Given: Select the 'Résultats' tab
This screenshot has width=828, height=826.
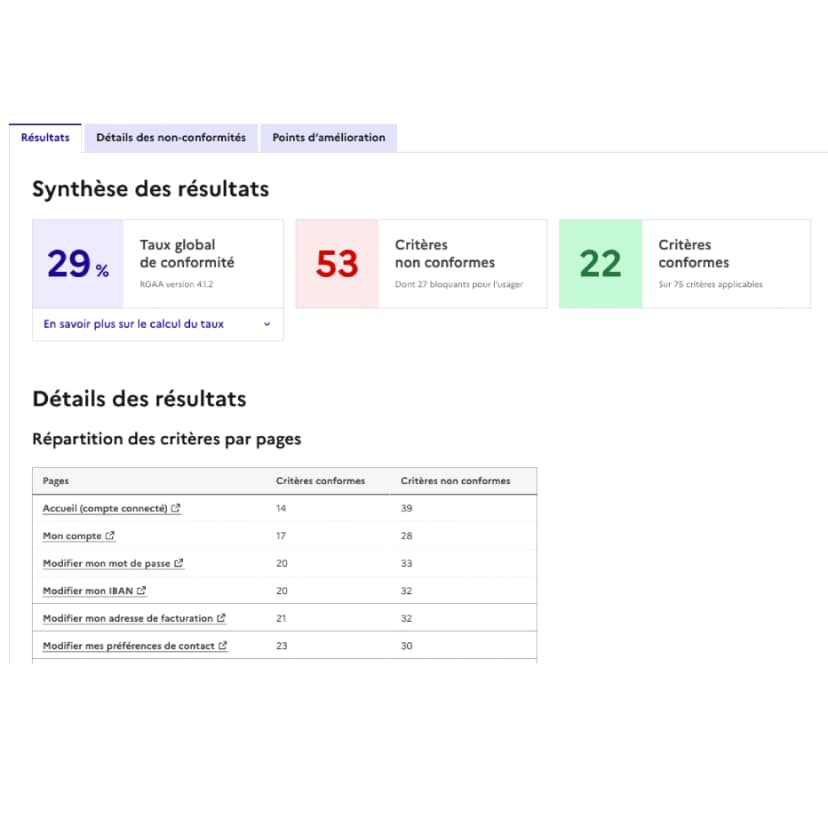Looking at the screenshot, I should 45,137.
